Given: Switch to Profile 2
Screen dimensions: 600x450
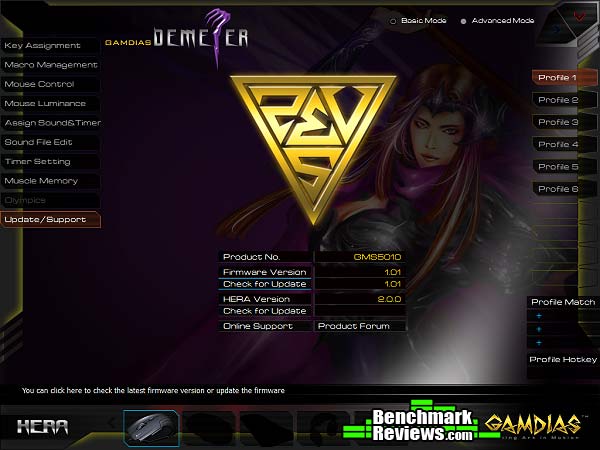Looking at the screenshot, I should point(559,100).
